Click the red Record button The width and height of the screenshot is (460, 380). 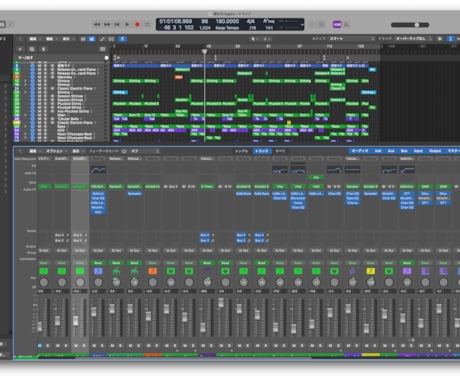point(137,24)
